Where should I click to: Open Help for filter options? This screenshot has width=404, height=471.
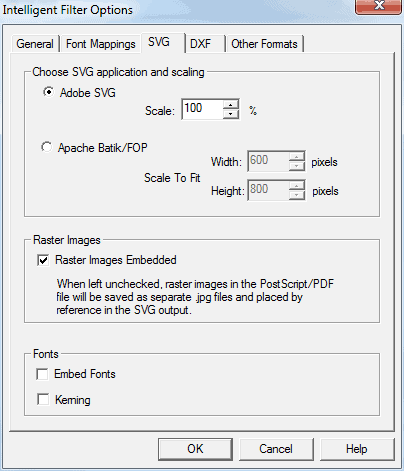tap(357, 449)
